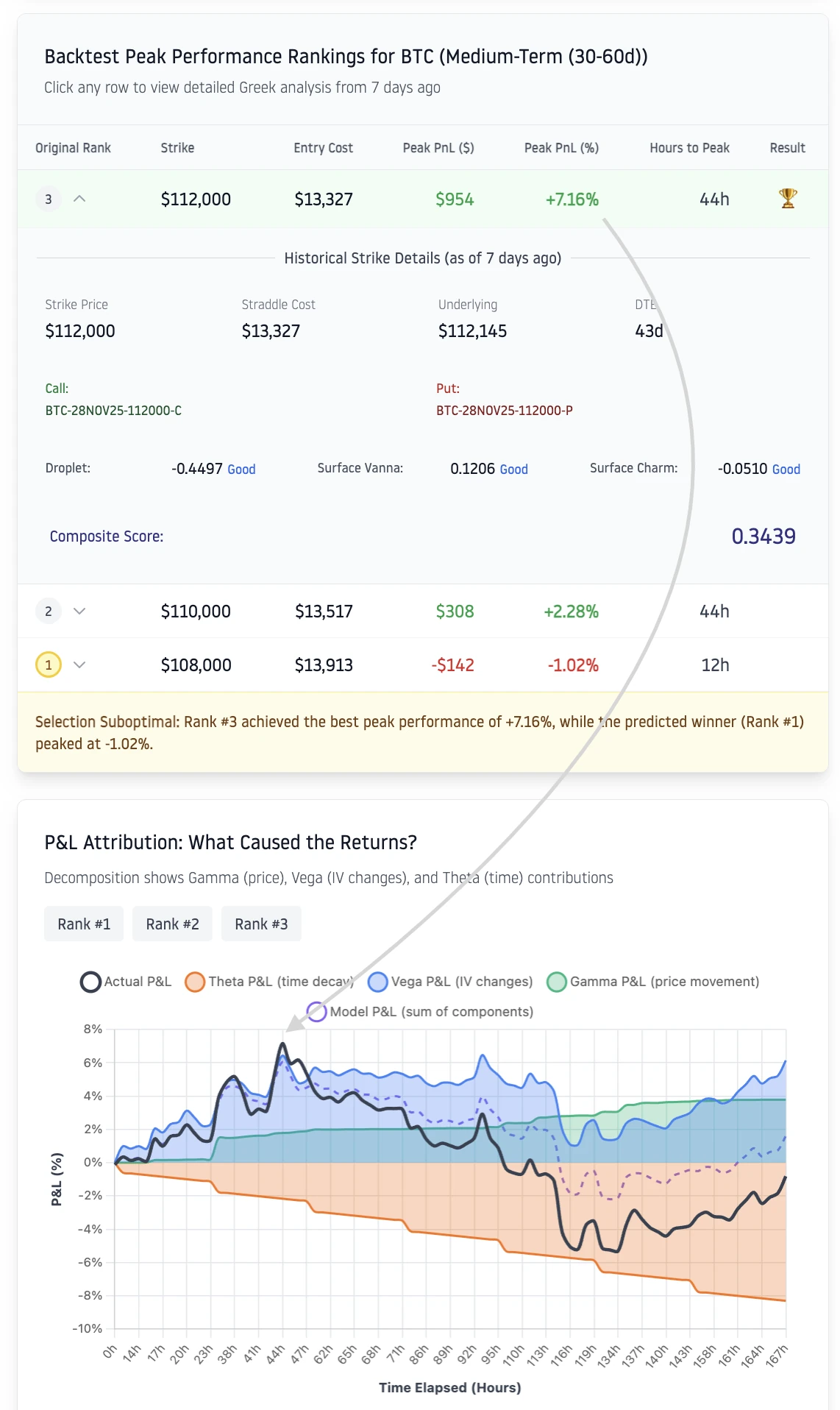Switch to the Rank #1 attribution tab
This screenshot has width=840, height=1410.
83,924
